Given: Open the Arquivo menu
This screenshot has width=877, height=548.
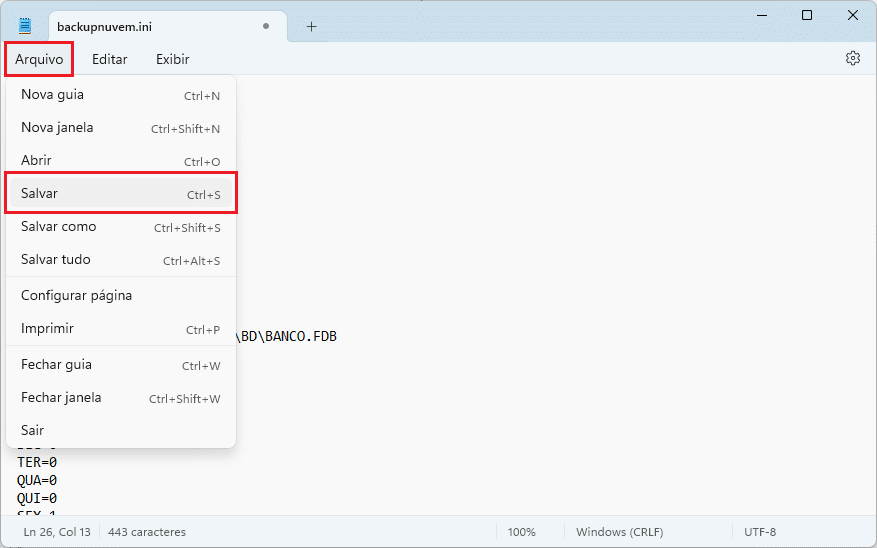Looking at the screenshot, I should [x=39, y=59].
